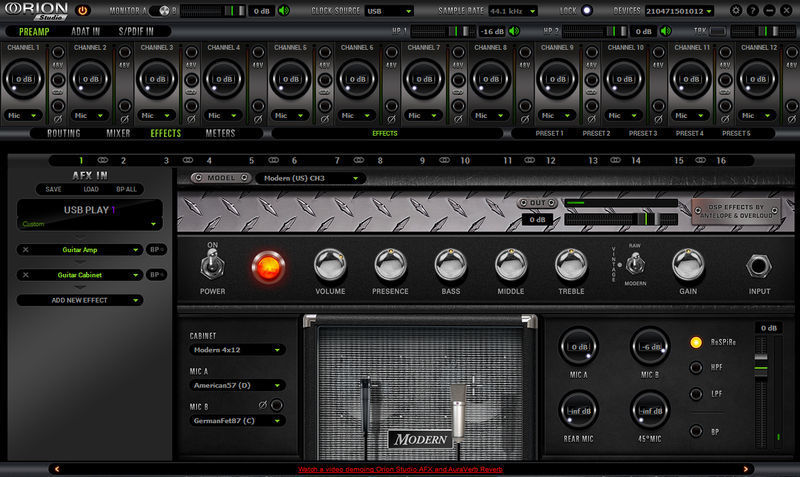Enable the HPF filter

(x=695, y=367)
